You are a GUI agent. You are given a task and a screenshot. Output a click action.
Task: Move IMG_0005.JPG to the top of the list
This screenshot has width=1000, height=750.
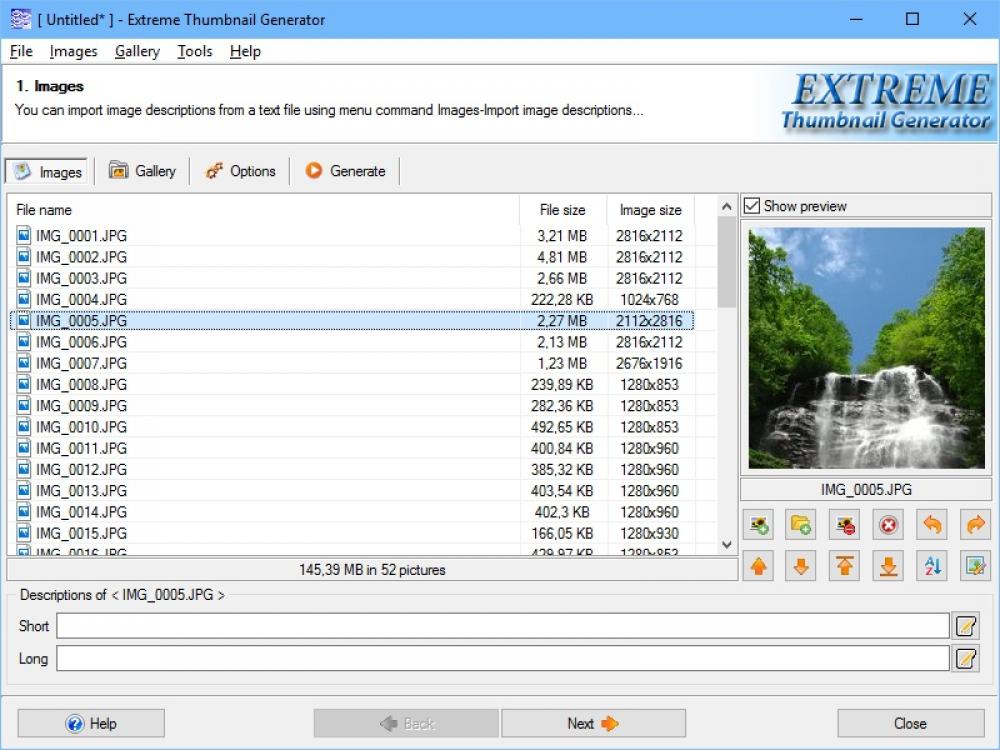pyautogui.click(x=845, y=566)
